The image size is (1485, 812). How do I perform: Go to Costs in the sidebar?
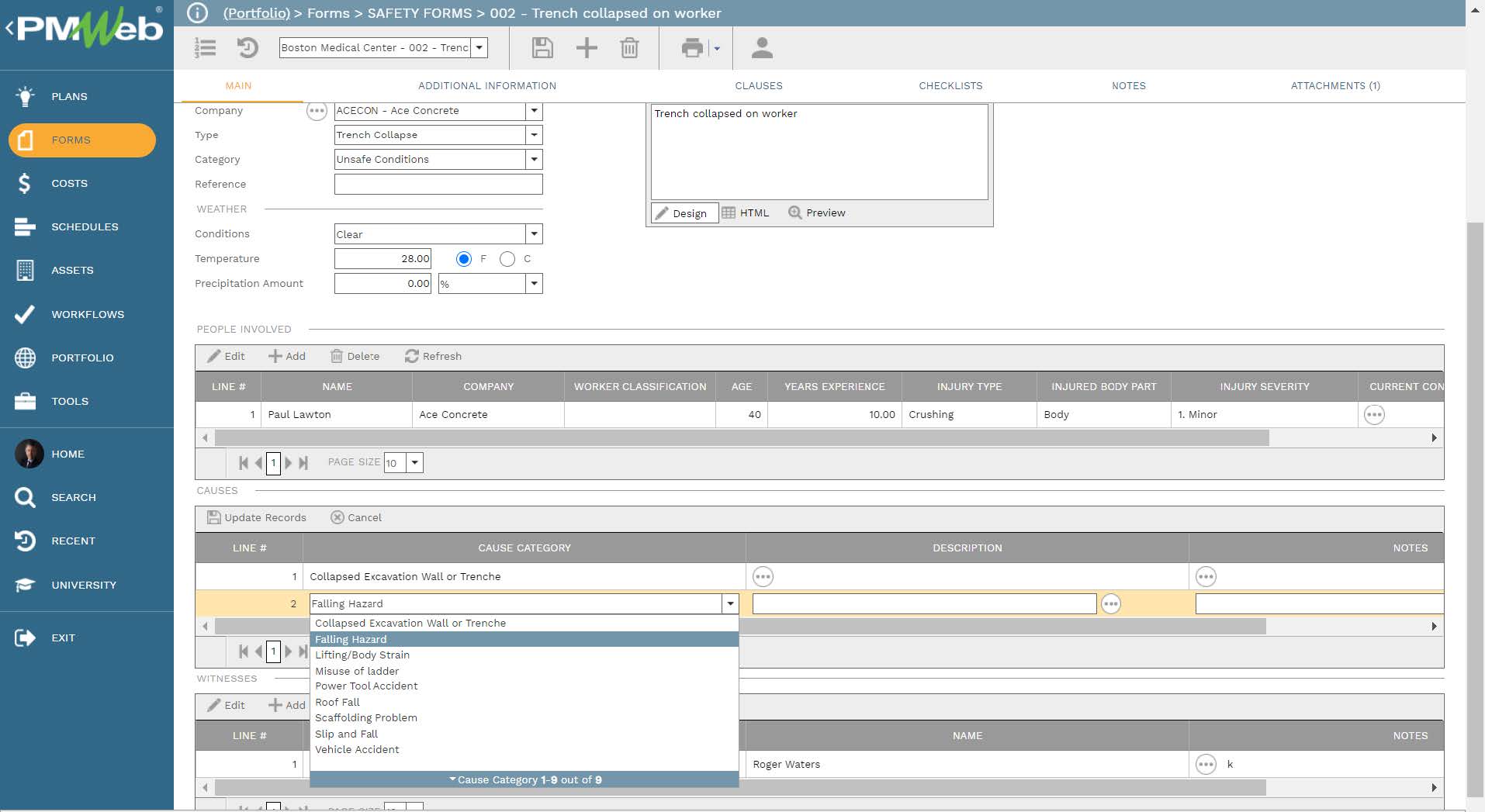[x=69, y=183]
